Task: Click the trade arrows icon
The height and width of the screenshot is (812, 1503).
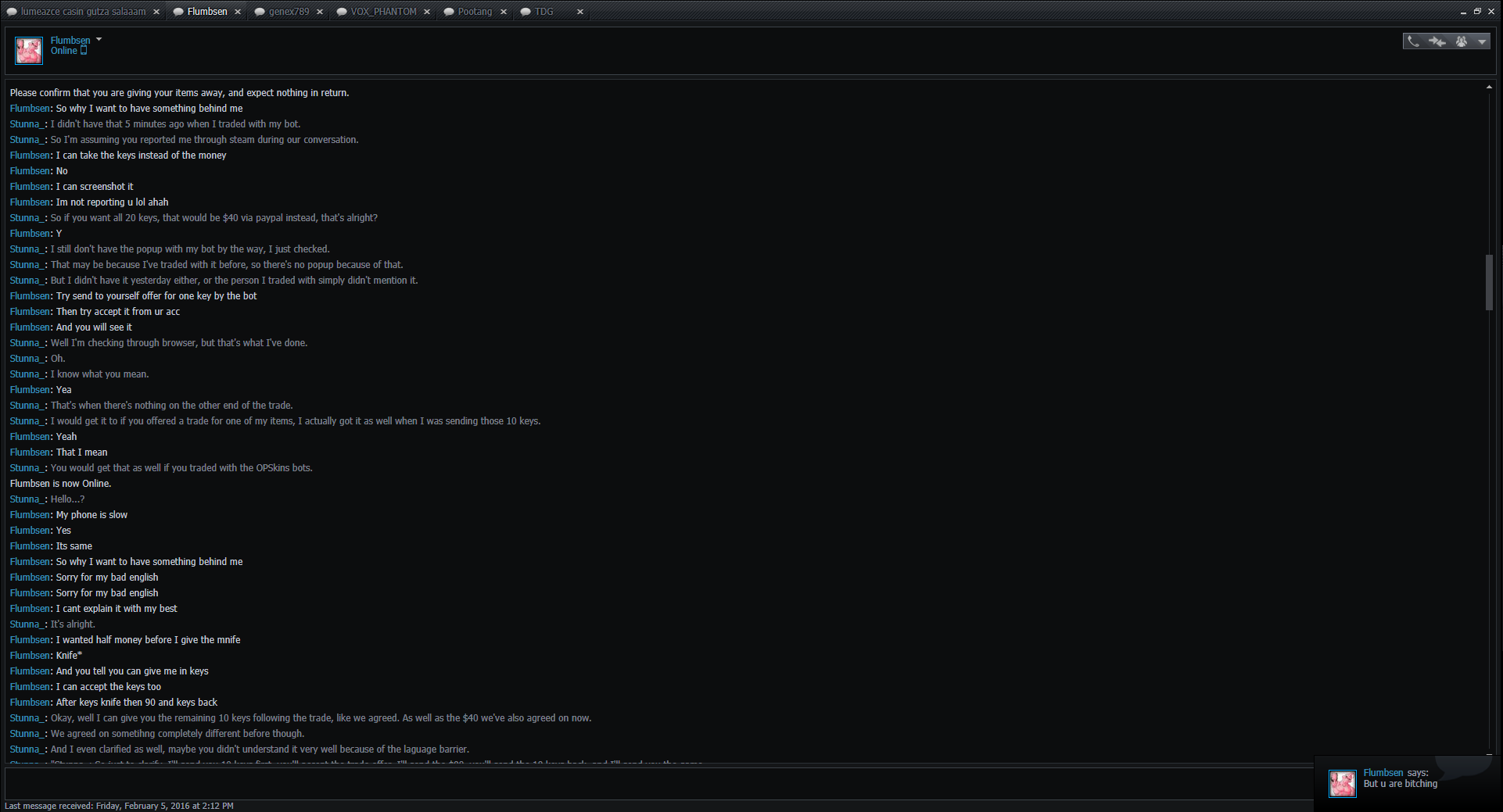Action: 1437,41
